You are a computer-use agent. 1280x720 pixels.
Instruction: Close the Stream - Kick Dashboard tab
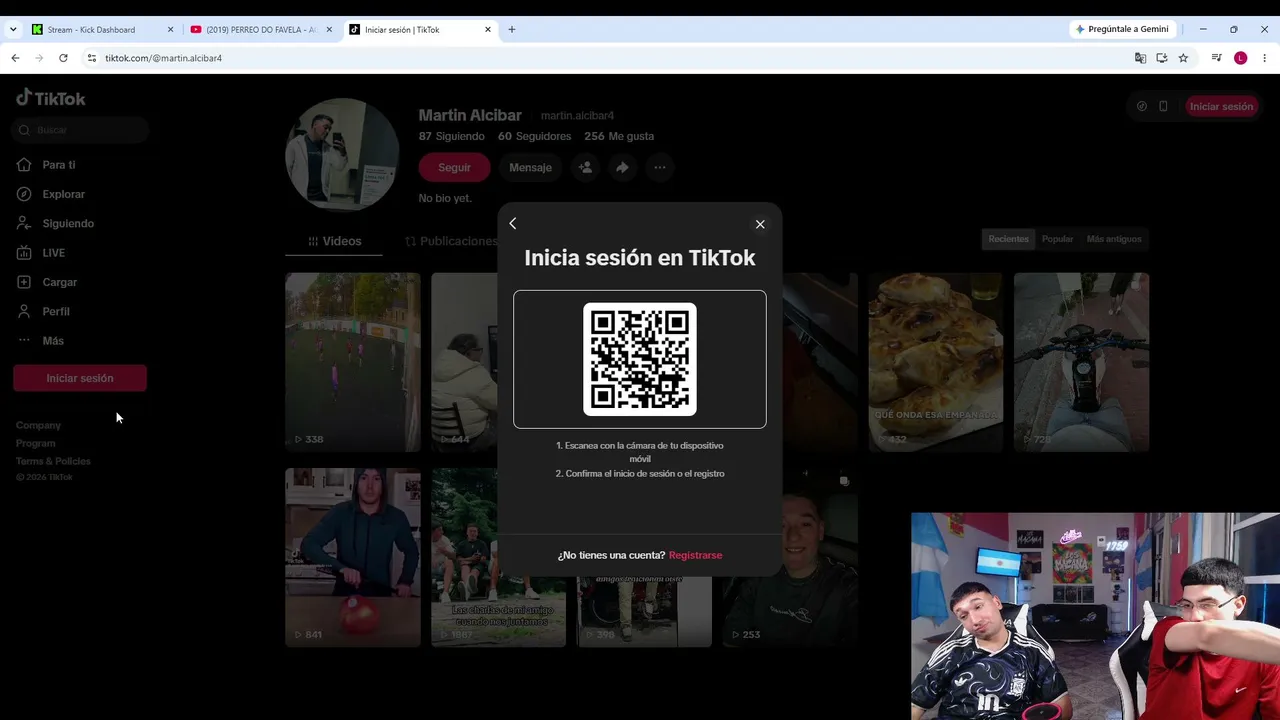170,30
